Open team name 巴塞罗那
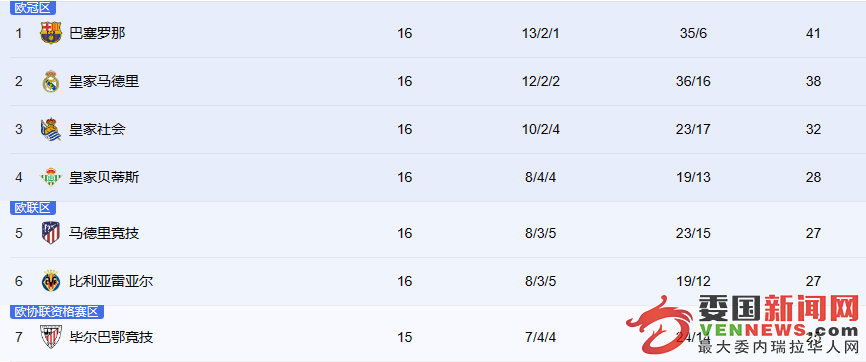The width and height of the screenshot is (866, 362). tap(97, 33)
